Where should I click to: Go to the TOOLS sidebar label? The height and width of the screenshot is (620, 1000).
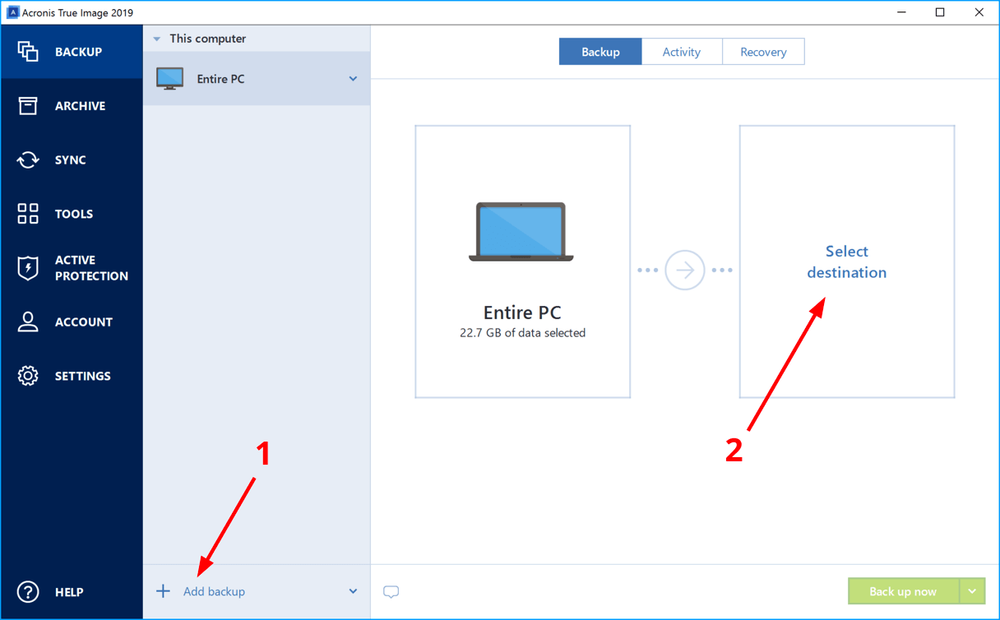74,214
